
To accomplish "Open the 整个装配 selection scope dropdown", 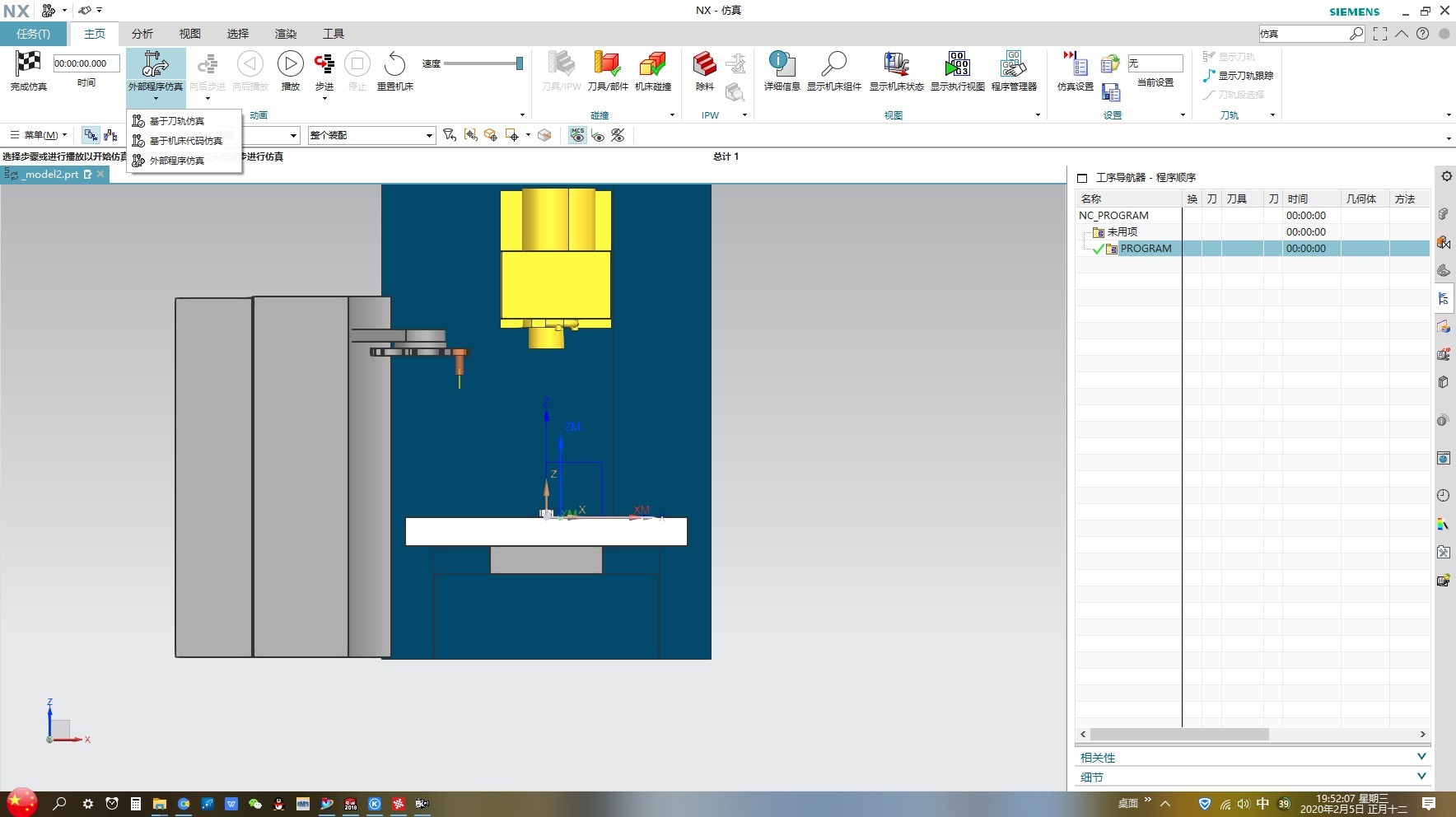I will tap(371, 135).
